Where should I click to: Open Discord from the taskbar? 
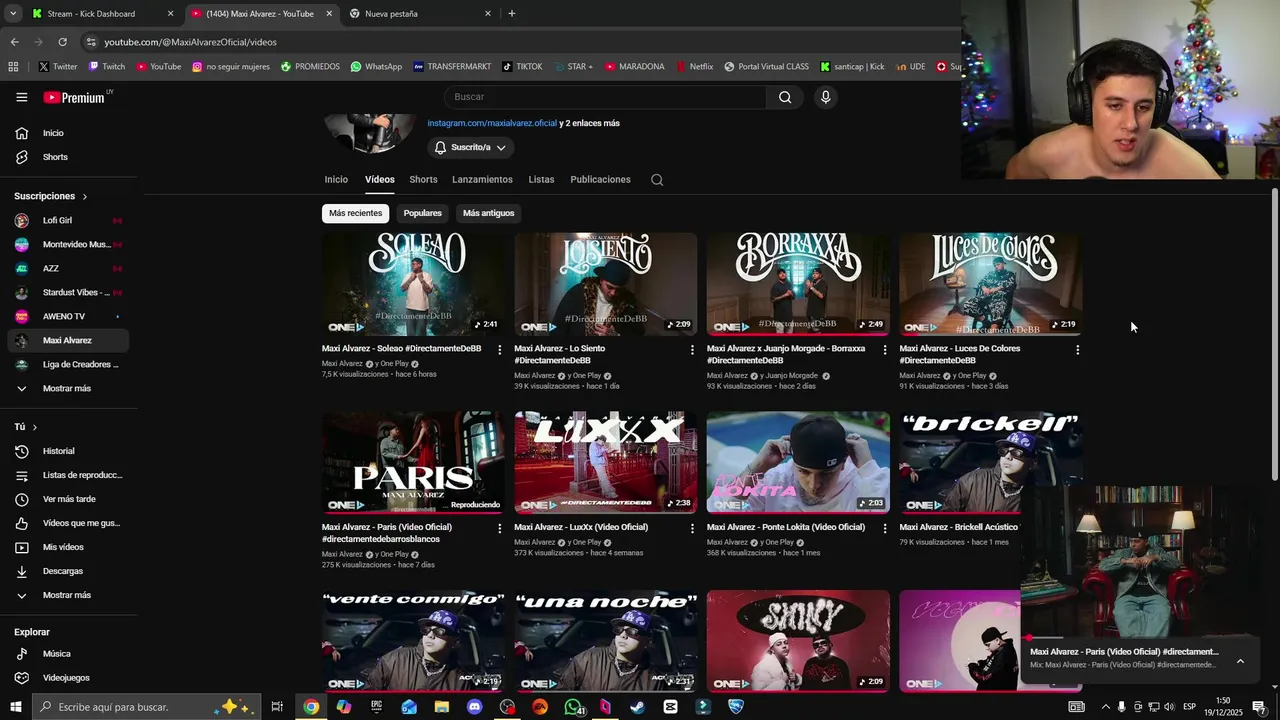click(x=474, y=707)
